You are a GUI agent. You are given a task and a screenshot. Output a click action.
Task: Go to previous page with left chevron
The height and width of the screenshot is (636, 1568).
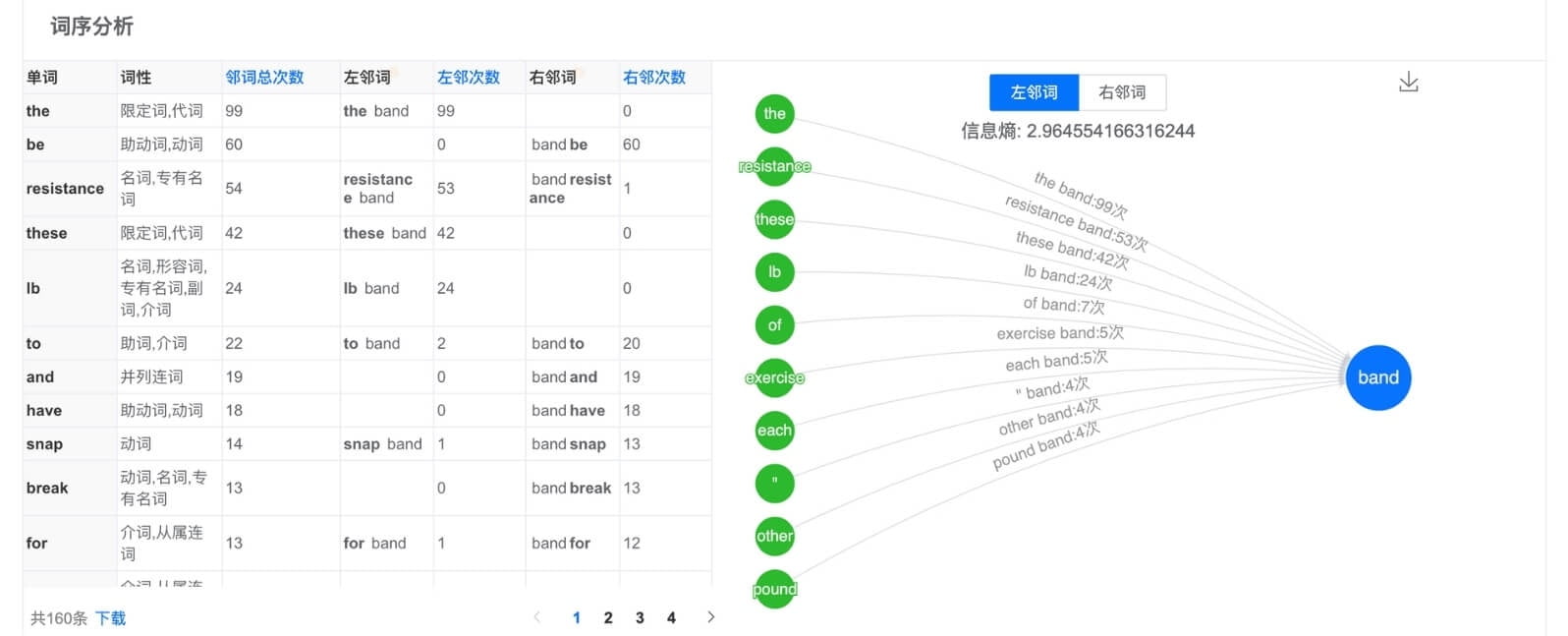pyautogui.click(x=536, y=617)
